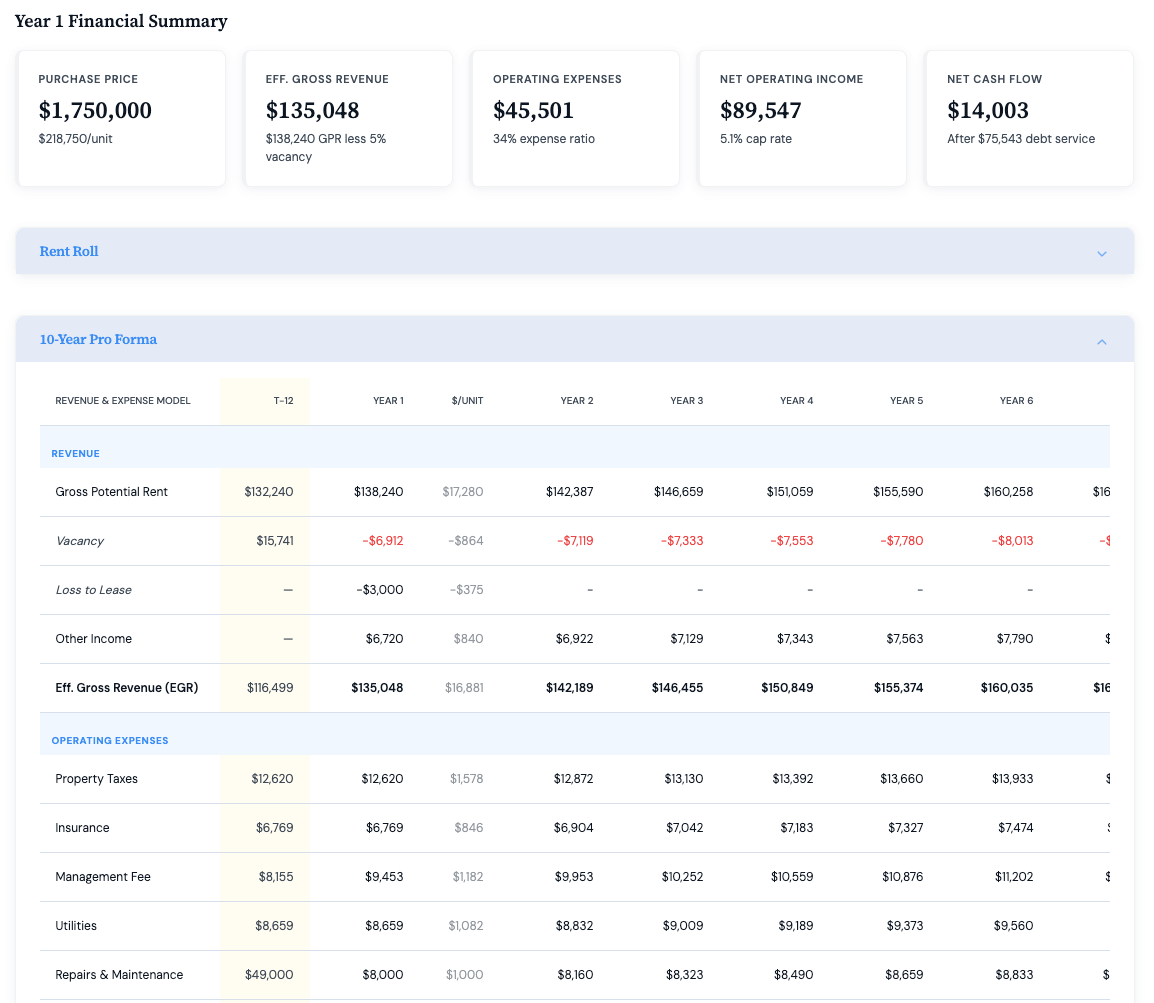
Task: Open the Net Cash Flow summary card
Action: pos(1029,118)
